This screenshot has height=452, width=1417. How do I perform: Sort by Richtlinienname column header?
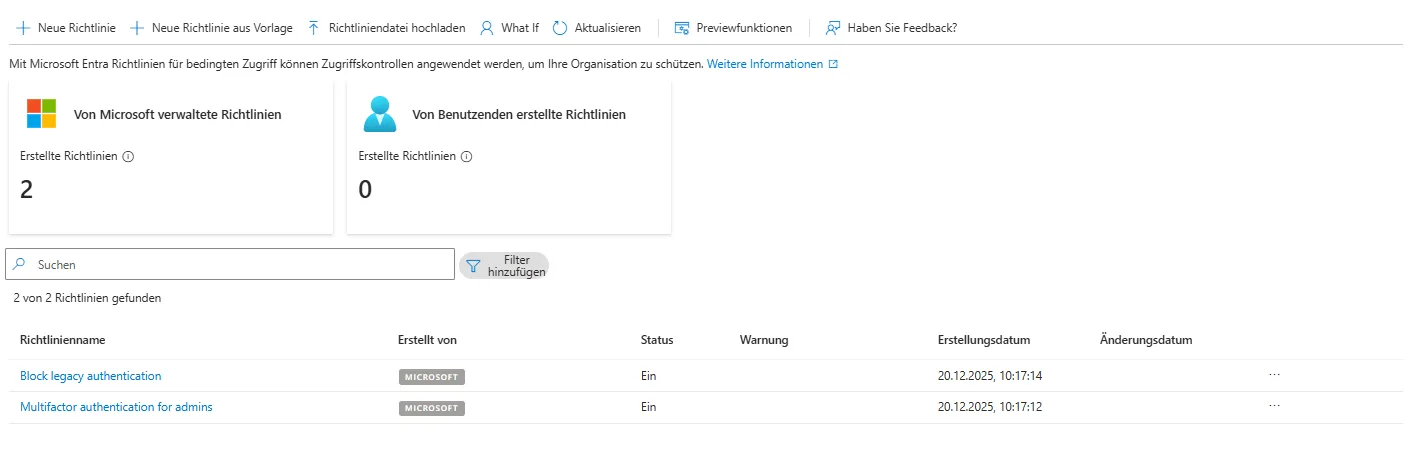[63, 340]
